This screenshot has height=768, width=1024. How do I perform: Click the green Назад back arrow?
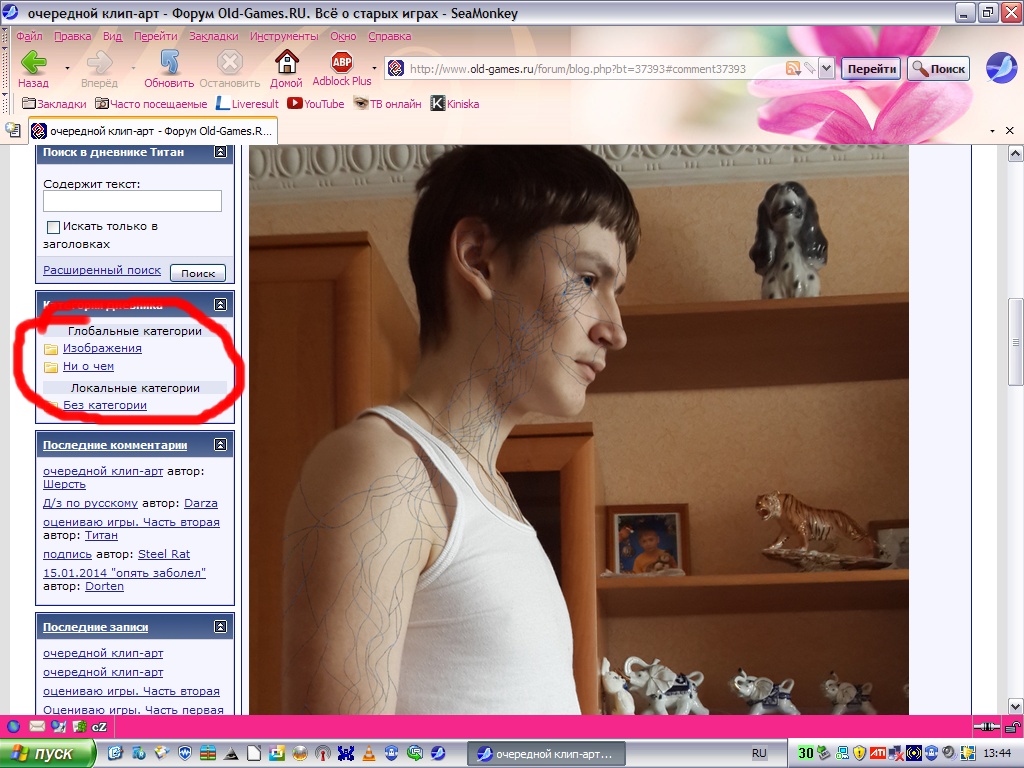(x=33, y=63)
